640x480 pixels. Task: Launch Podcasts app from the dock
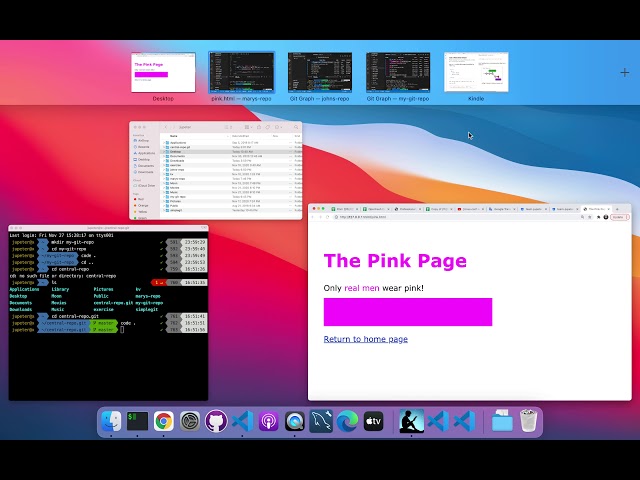click(x=268, y=422)
